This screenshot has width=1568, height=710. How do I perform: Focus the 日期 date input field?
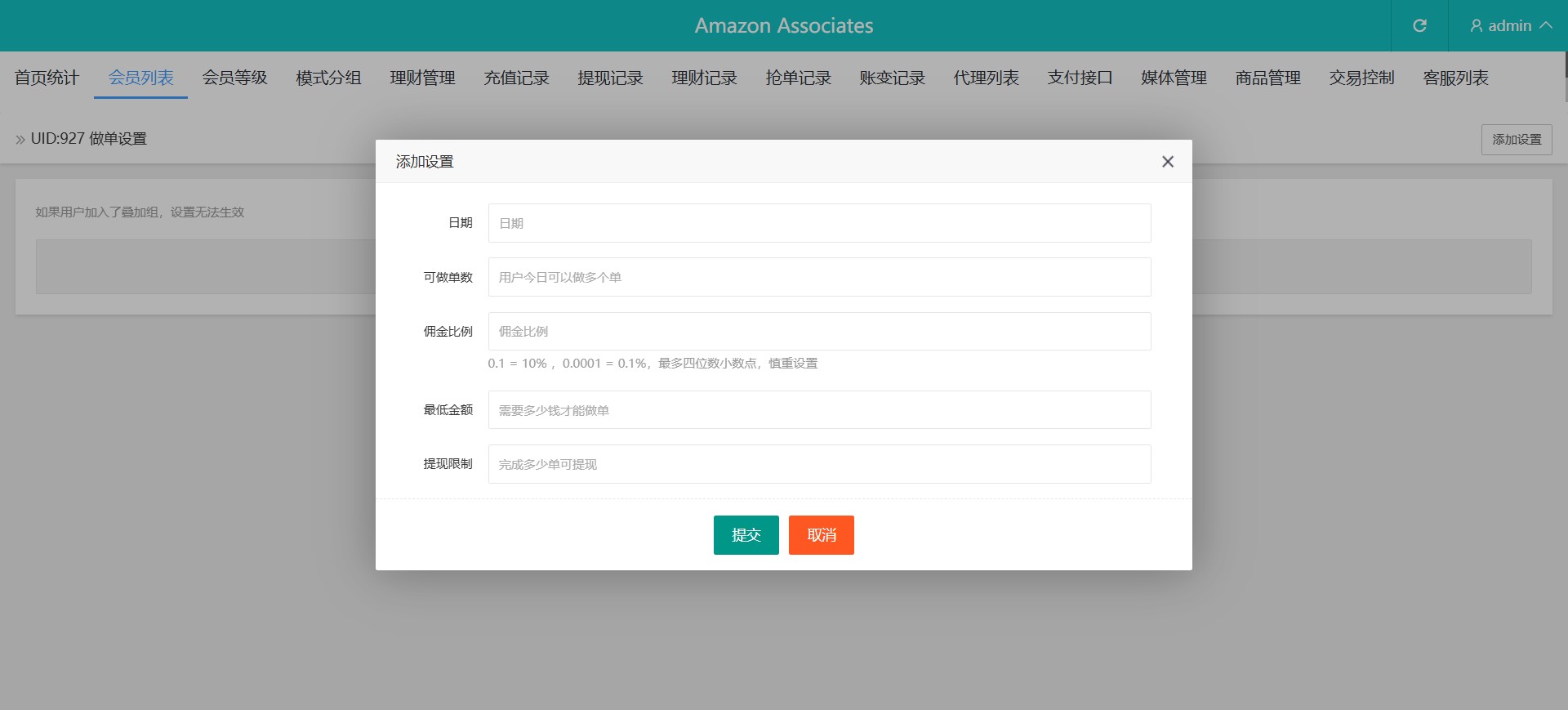(x=819, y=223)
